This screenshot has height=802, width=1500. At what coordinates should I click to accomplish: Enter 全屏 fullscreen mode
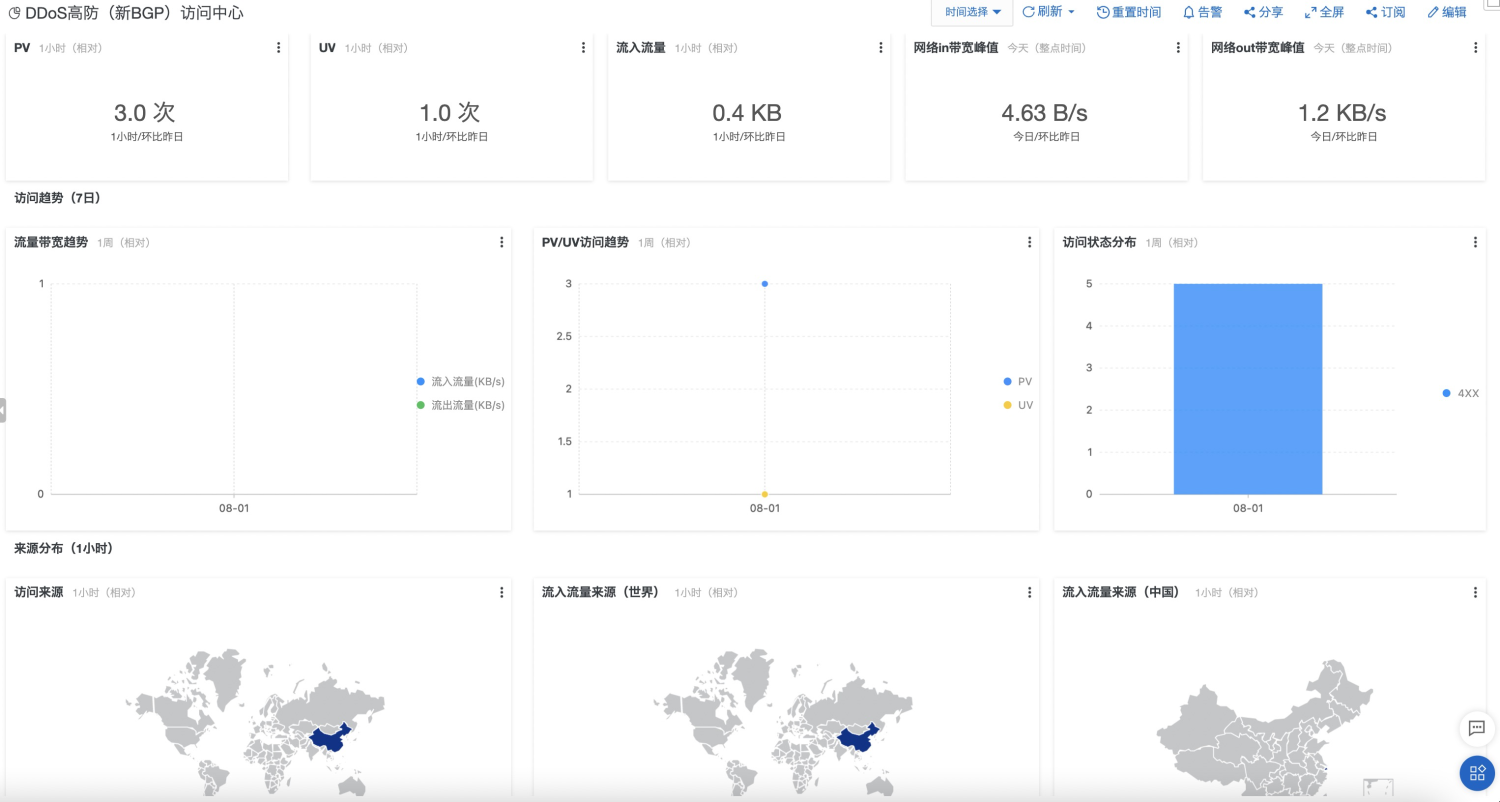[x=1324, y=12]
